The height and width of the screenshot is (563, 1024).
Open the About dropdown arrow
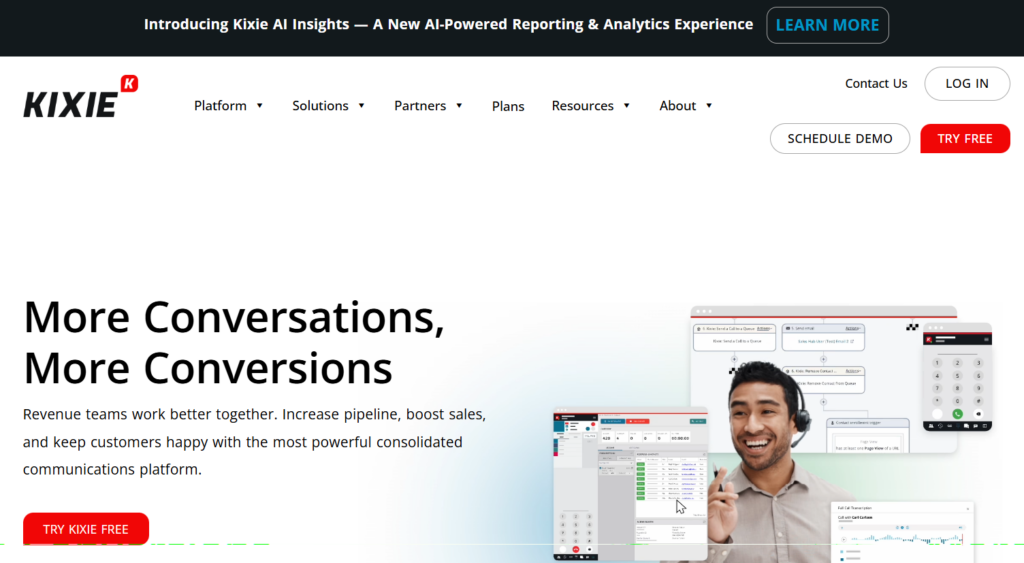pos(709,106)
